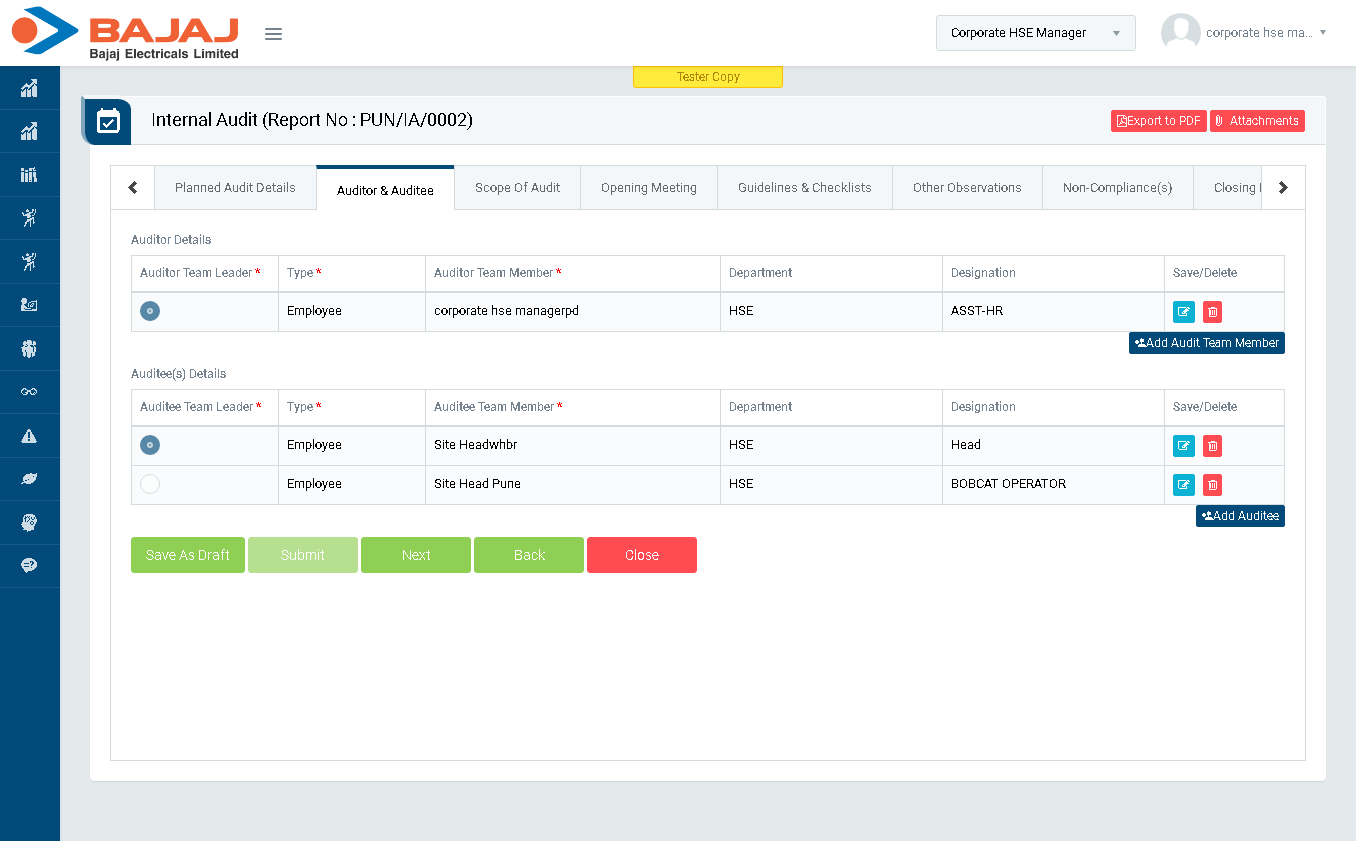Image resolution: width=1356 pixels, height=841 pixels.
Task: Open the Guidelines & Checklists tab
Action: click(804, 188)
